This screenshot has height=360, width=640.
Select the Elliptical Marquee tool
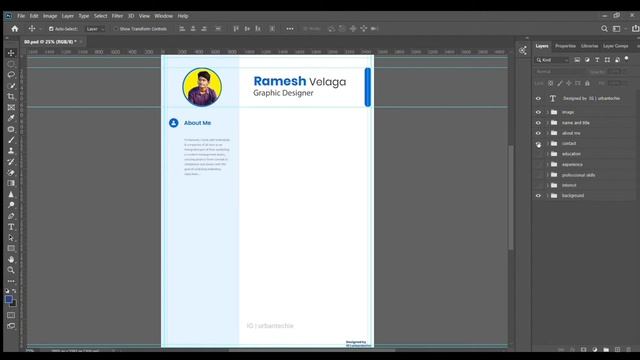click(x=11, y=64)
